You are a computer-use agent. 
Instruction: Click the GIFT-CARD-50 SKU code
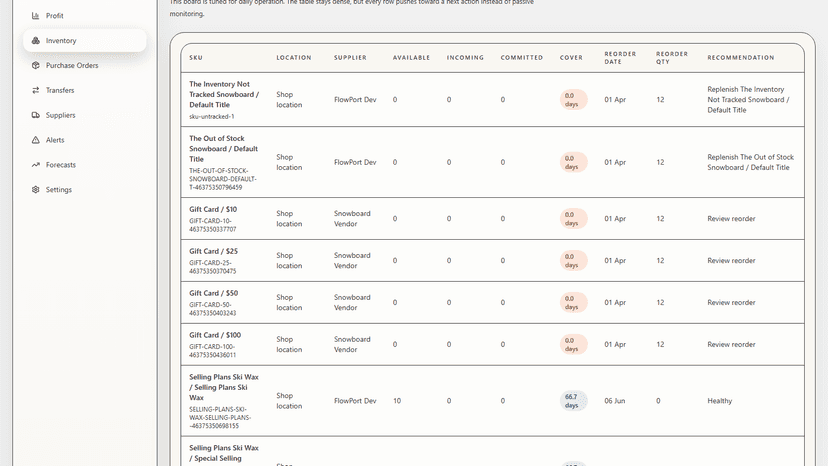coord(213,309)
